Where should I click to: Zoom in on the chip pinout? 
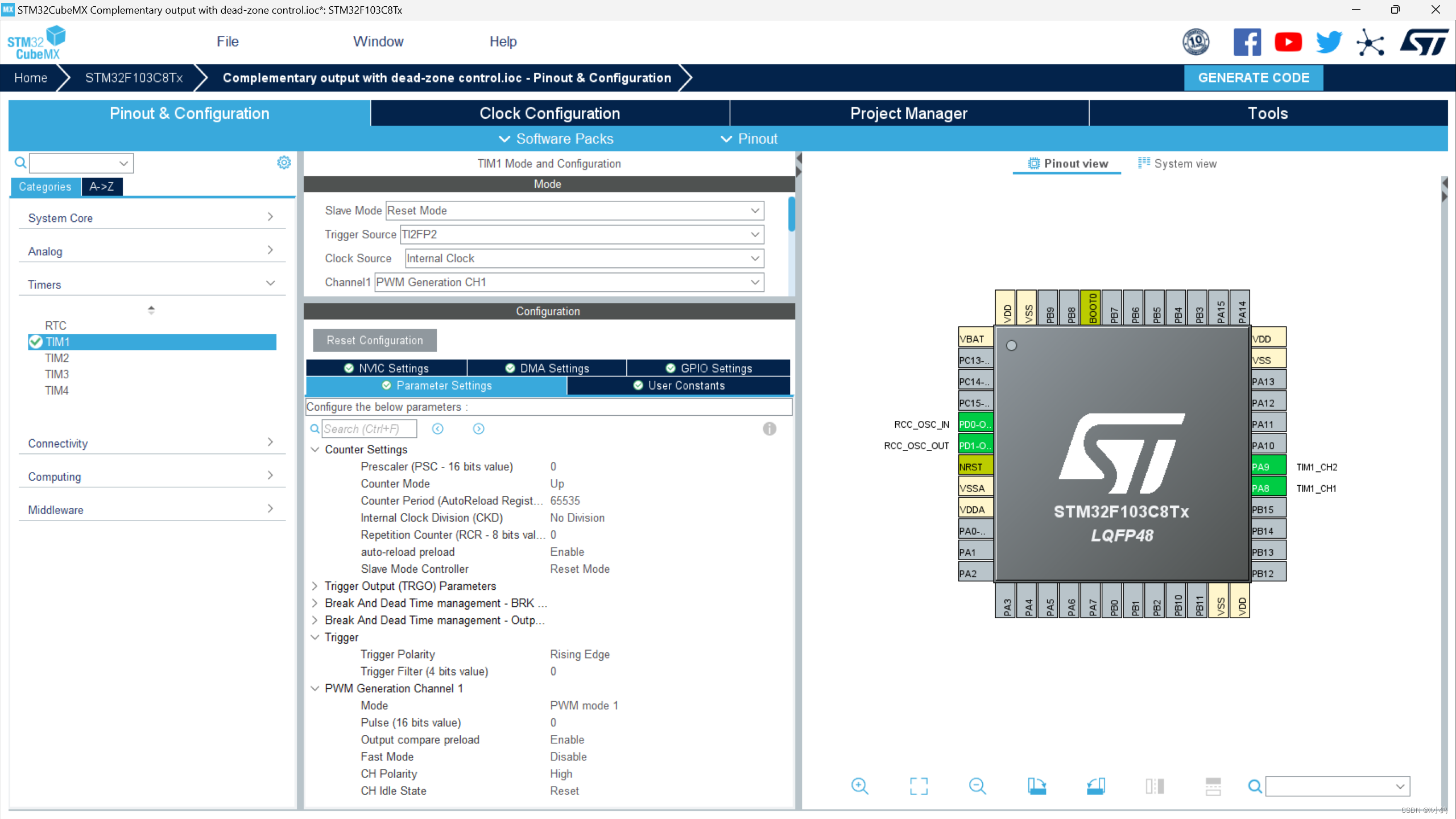(x=860, y=786)
